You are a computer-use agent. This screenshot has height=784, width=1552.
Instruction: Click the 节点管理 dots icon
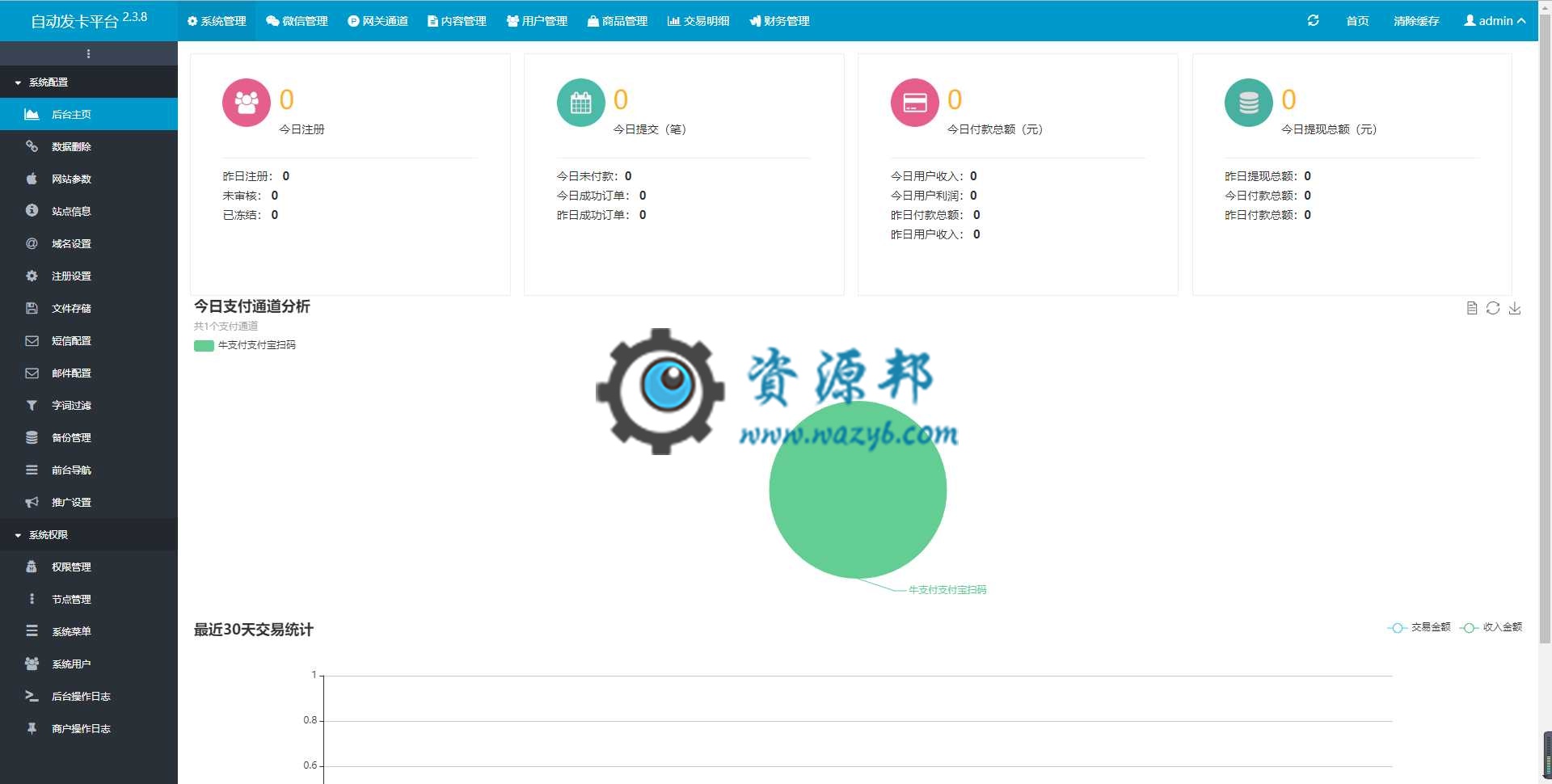click(x=32, y=599)
